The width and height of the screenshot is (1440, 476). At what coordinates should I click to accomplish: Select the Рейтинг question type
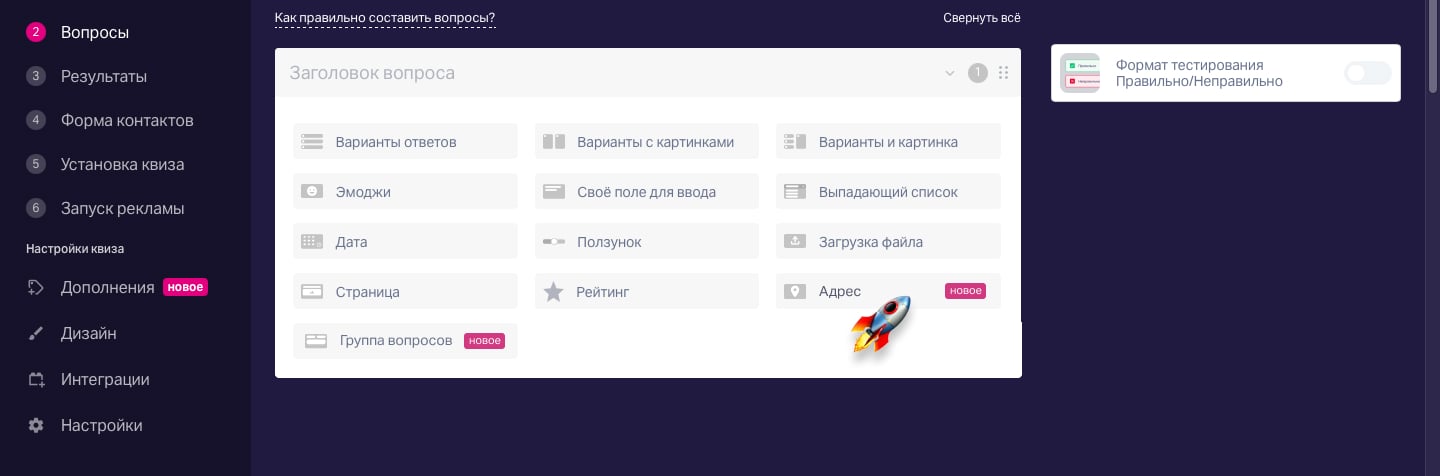coord(647,291)
